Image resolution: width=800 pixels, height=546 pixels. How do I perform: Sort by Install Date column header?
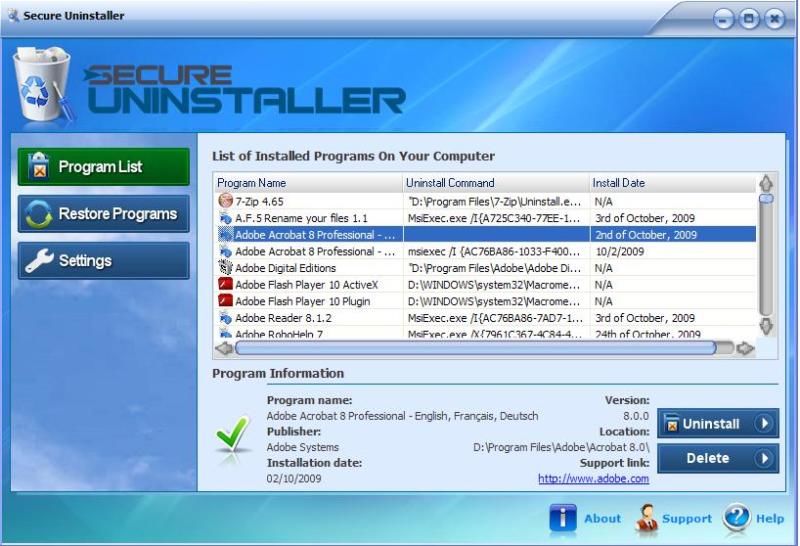coord(672,183)
